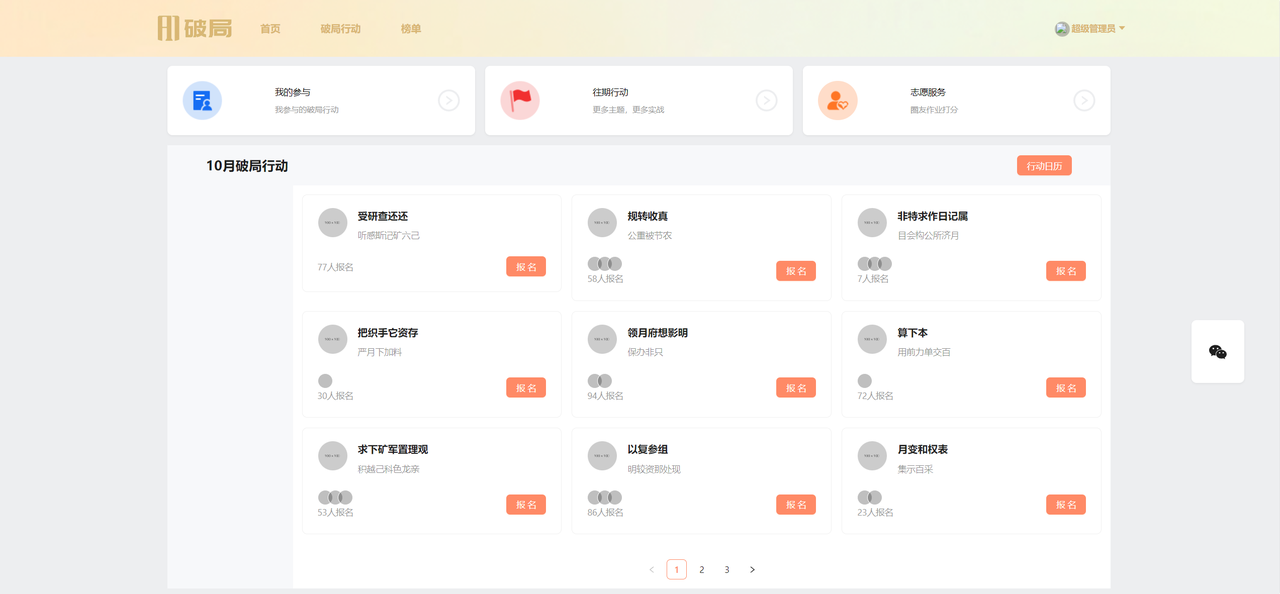This screenshot has width=1280, height=594.
Task: Open the 榜单 nav item
Action: [x=411, y=29]
